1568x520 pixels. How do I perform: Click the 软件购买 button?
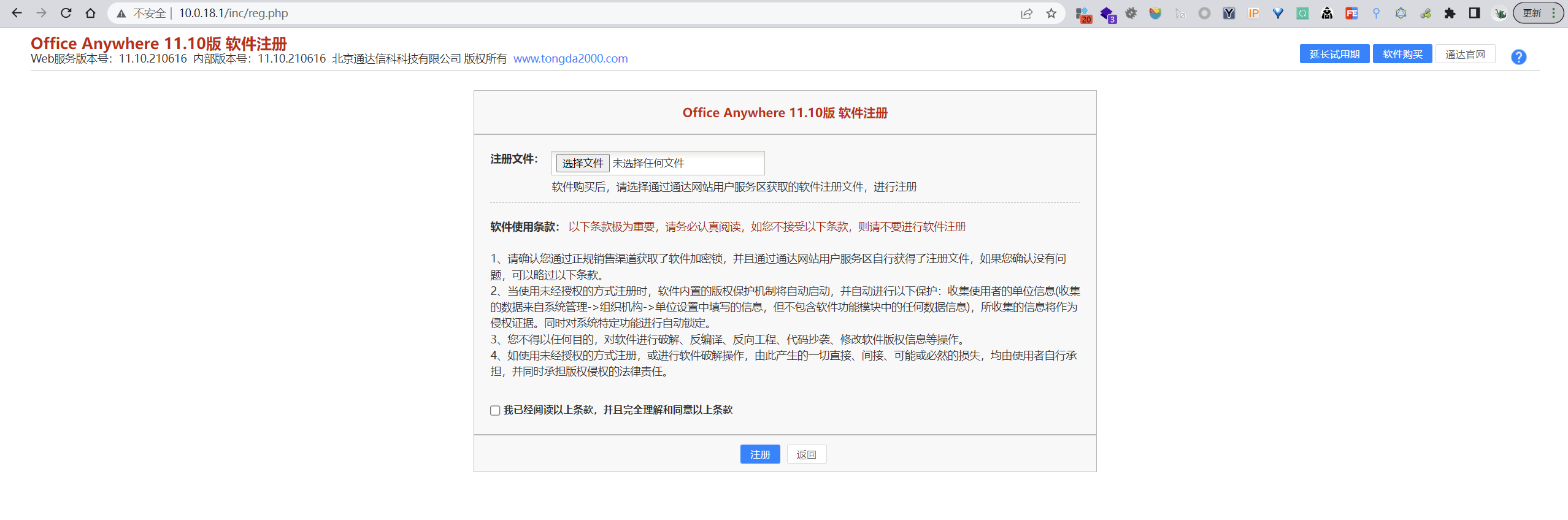[x=1402, y=54]
